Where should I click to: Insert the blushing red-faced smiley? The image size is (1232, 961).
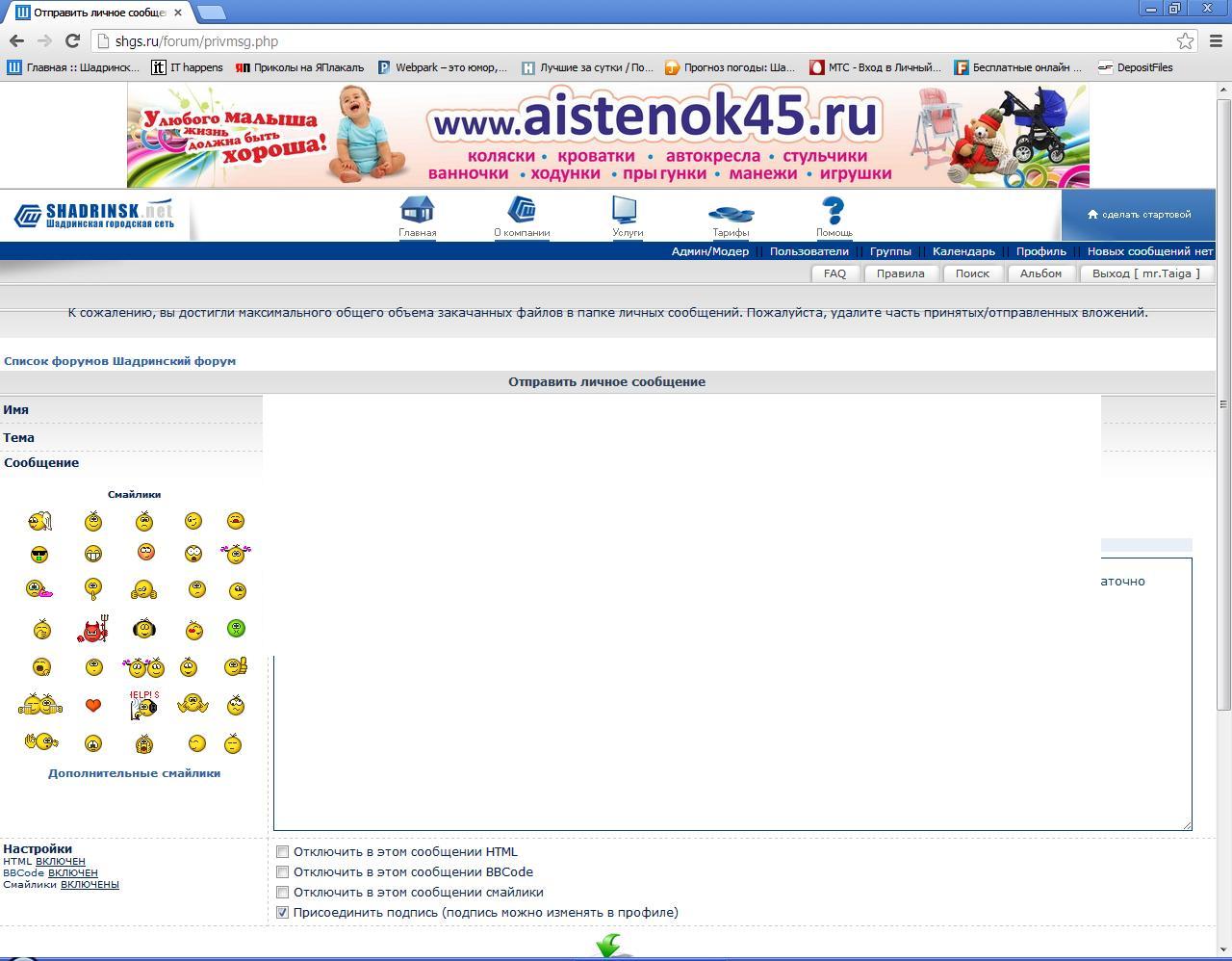146,552
